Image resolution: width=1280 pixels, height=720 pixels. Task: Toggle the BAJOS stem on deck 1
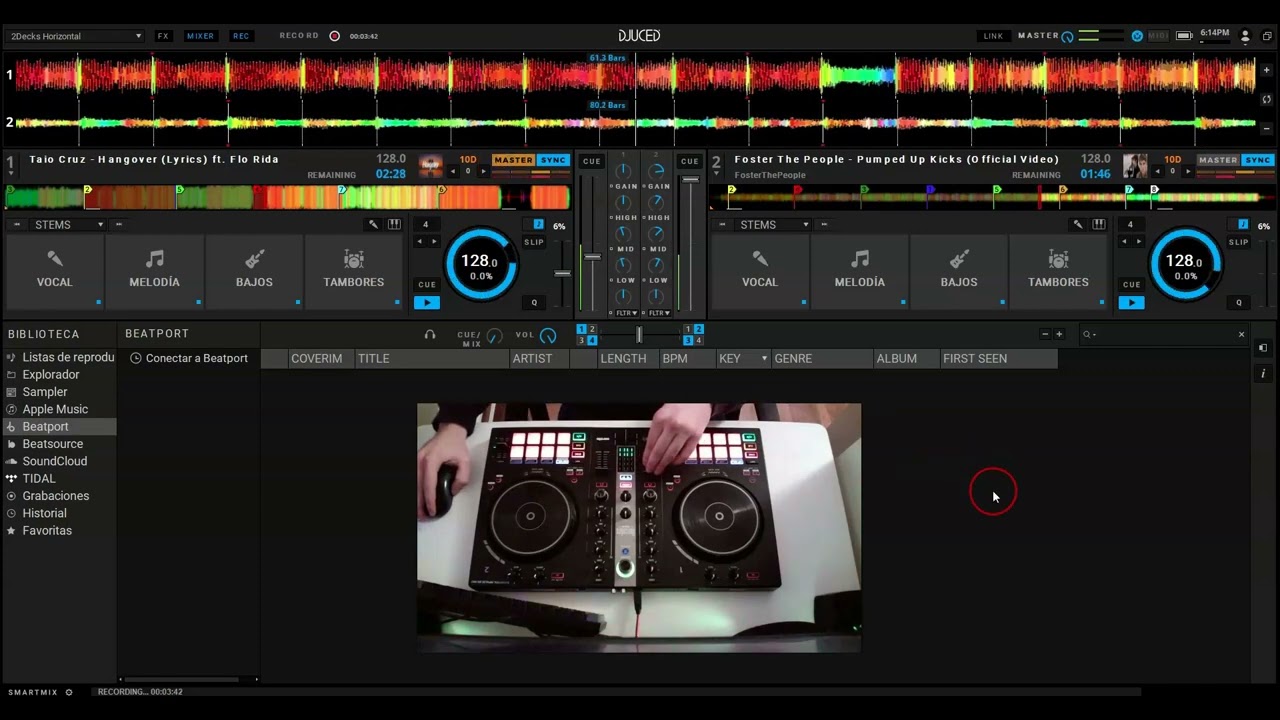tap(254, 270)
